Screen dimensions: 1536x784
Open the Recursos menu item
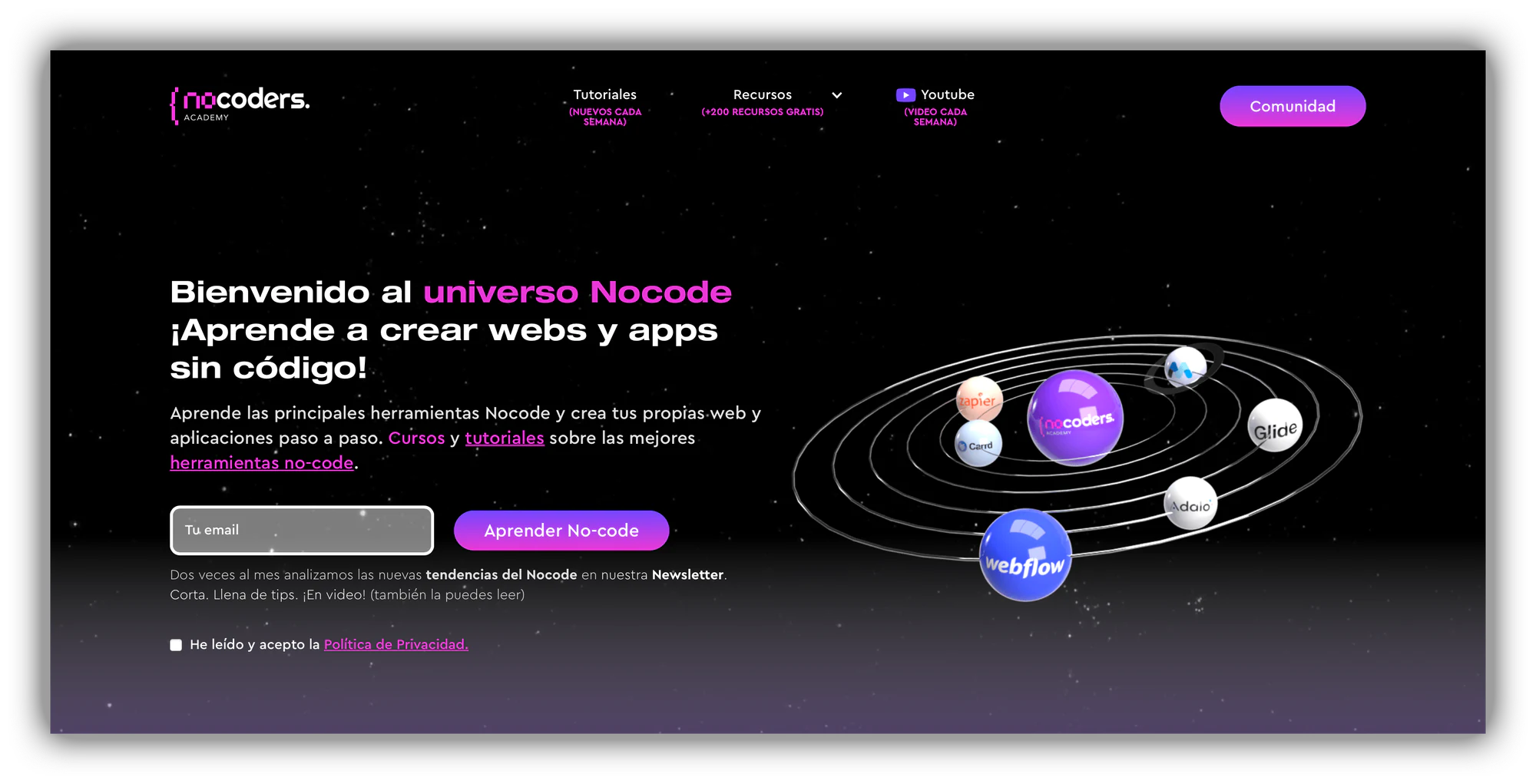click(x=762, y=94)
